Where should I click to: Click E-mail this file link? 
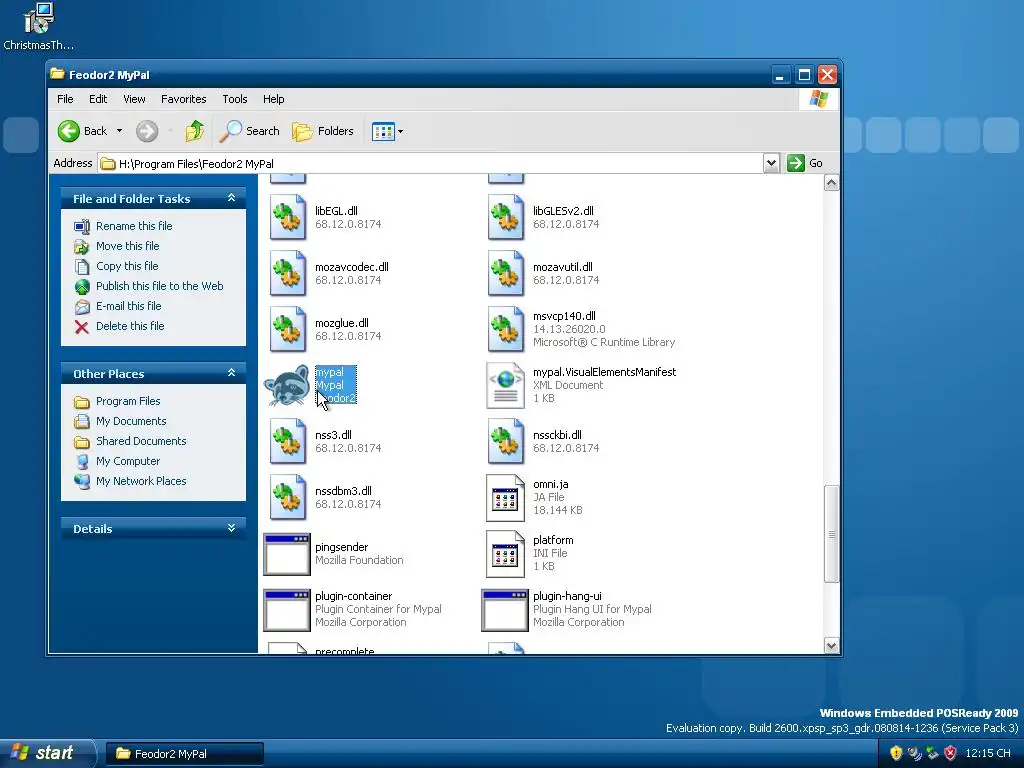pyautogui.click(x=129, y=306)
